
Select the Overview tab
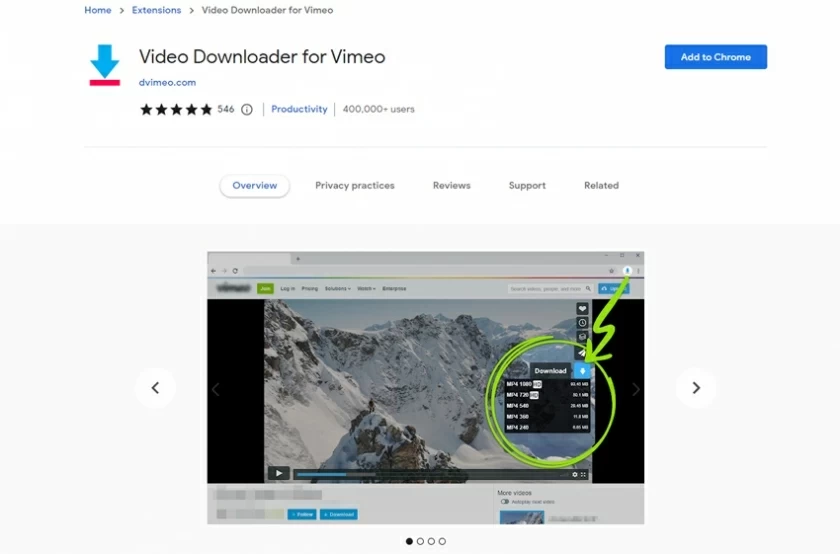[254, 185]
